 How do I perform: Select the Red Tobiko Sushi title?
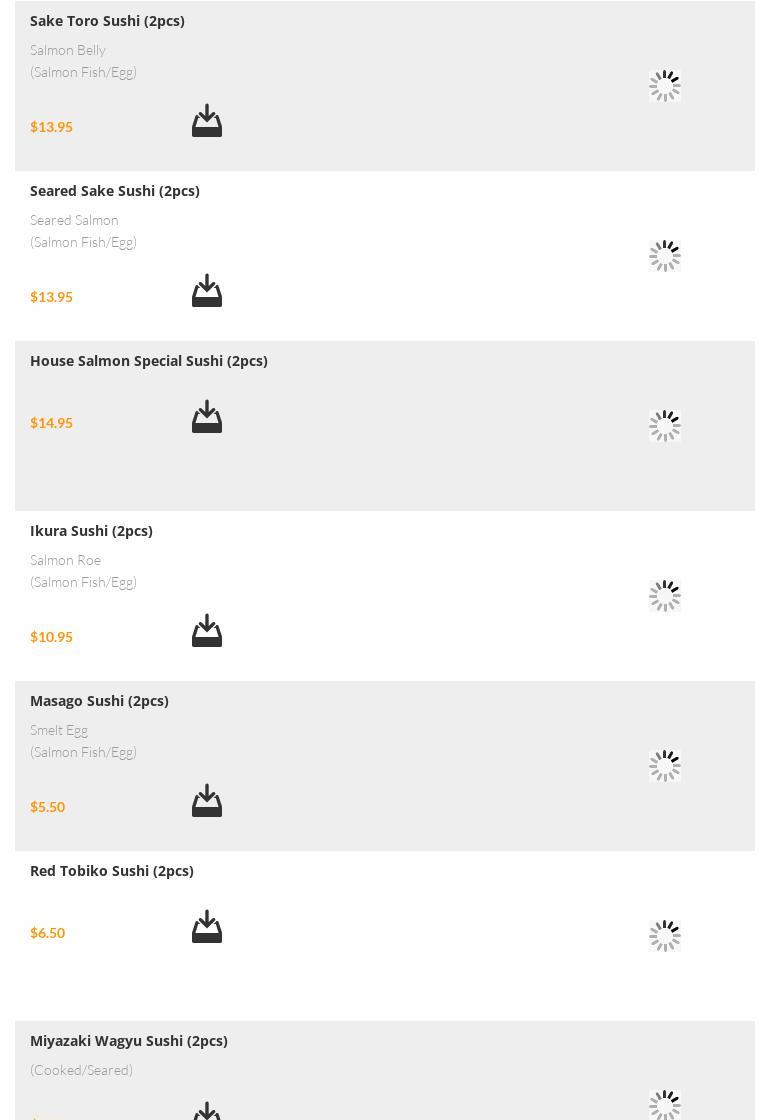click(x=112, y=871)
